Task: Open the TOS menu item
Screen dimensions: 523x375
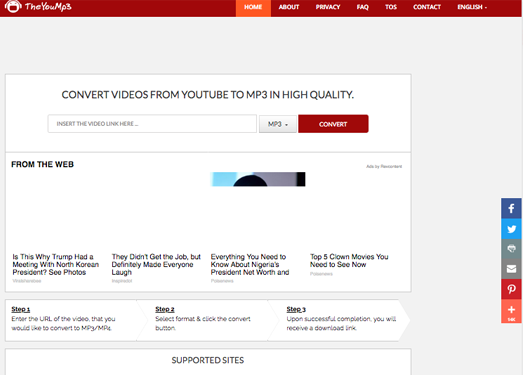Action: click(x=391, y=7)
